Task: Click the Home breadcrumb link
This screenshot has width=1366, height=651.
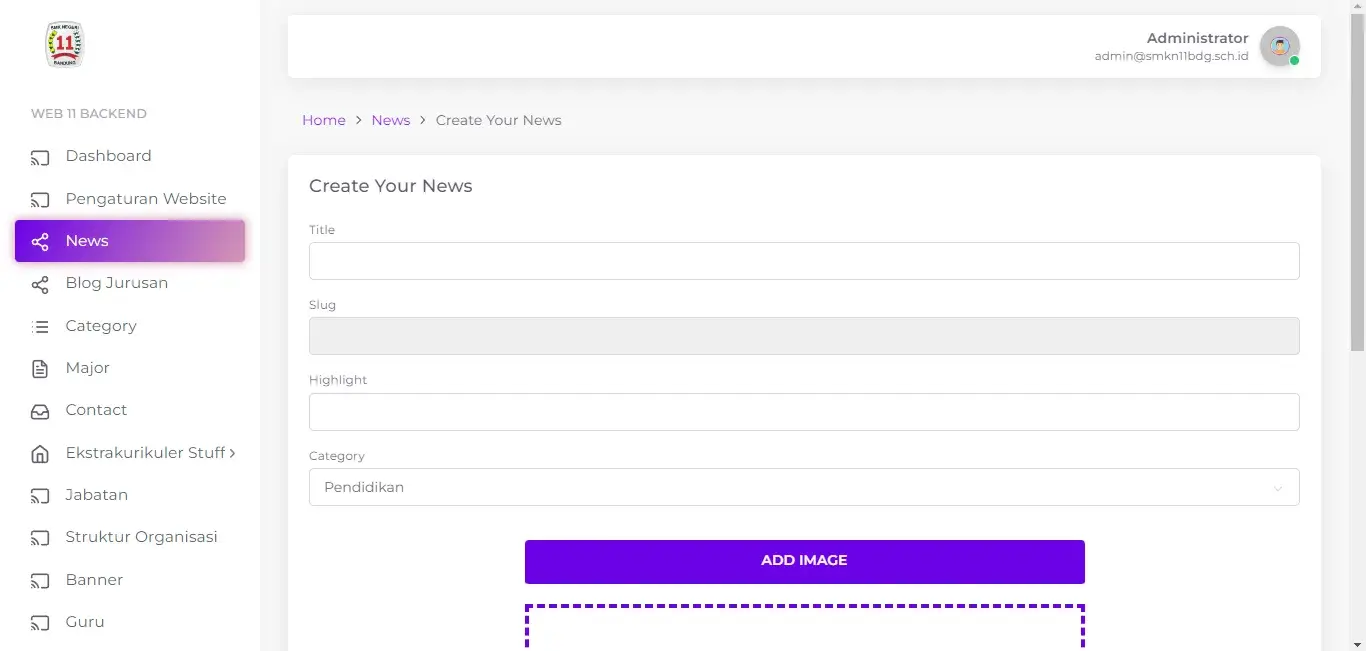Action: (324, 120)
